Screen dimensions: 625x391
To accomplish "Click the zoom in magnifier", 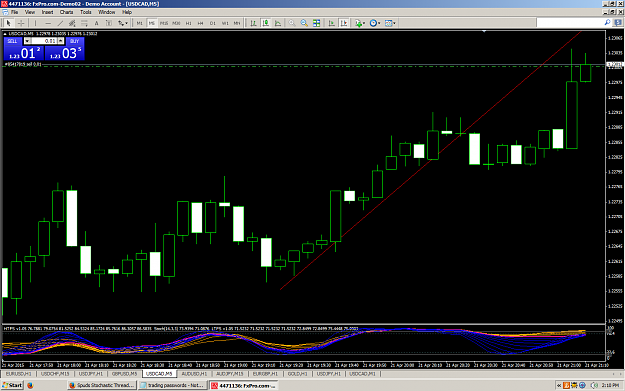I will (292, 23).
